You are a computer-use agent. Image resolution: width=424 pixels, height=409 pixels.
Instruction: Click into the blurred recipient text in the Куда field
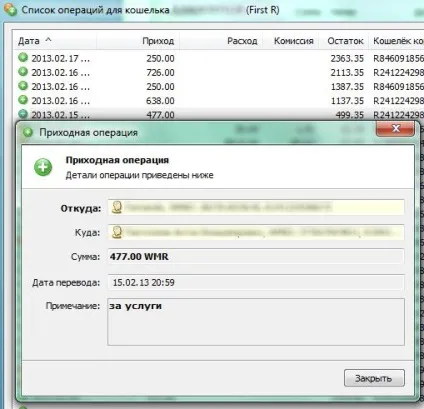coord(260,232)
